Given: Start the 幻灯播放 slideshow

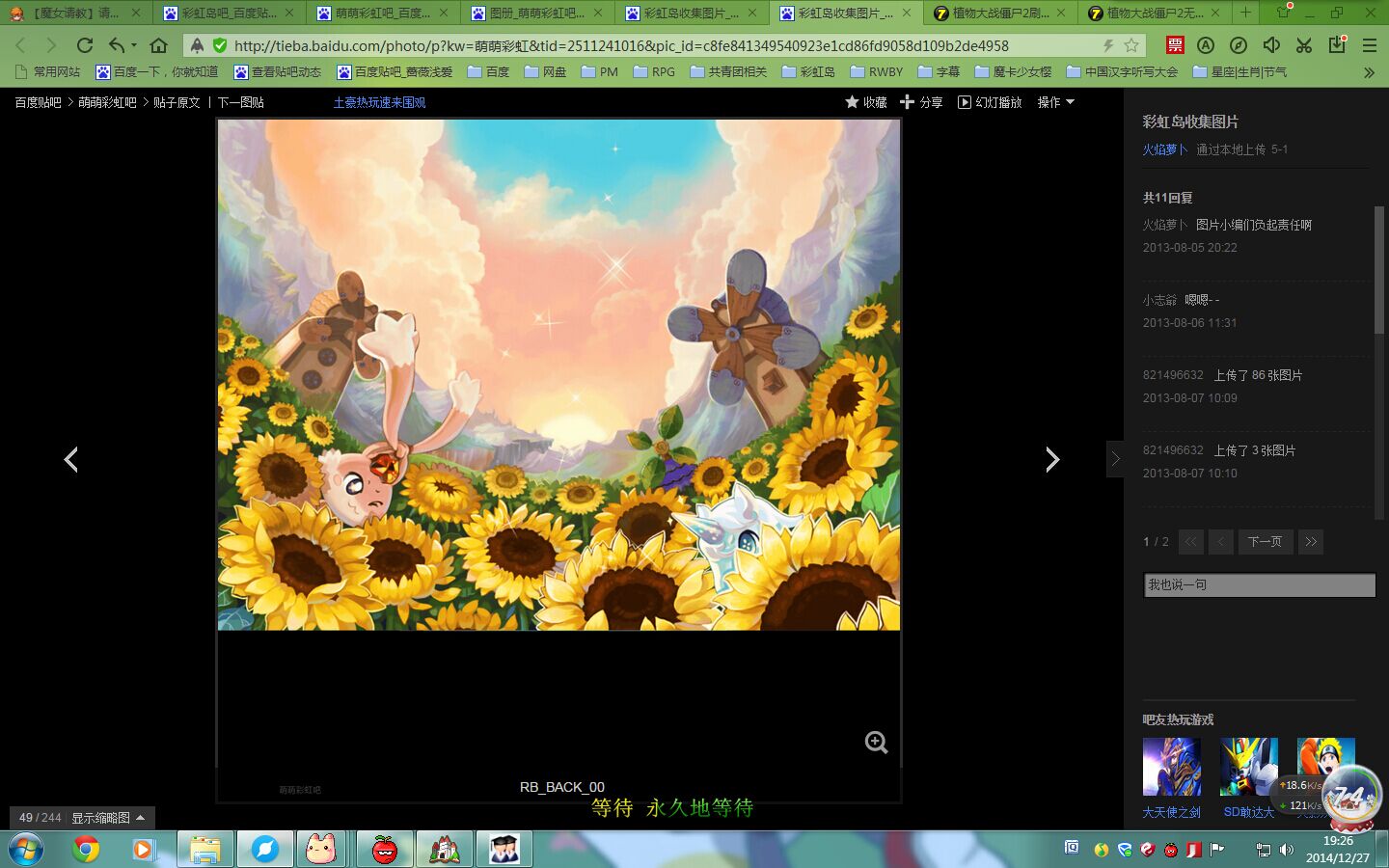Looking at the screenshot, I should pos(990,102).
